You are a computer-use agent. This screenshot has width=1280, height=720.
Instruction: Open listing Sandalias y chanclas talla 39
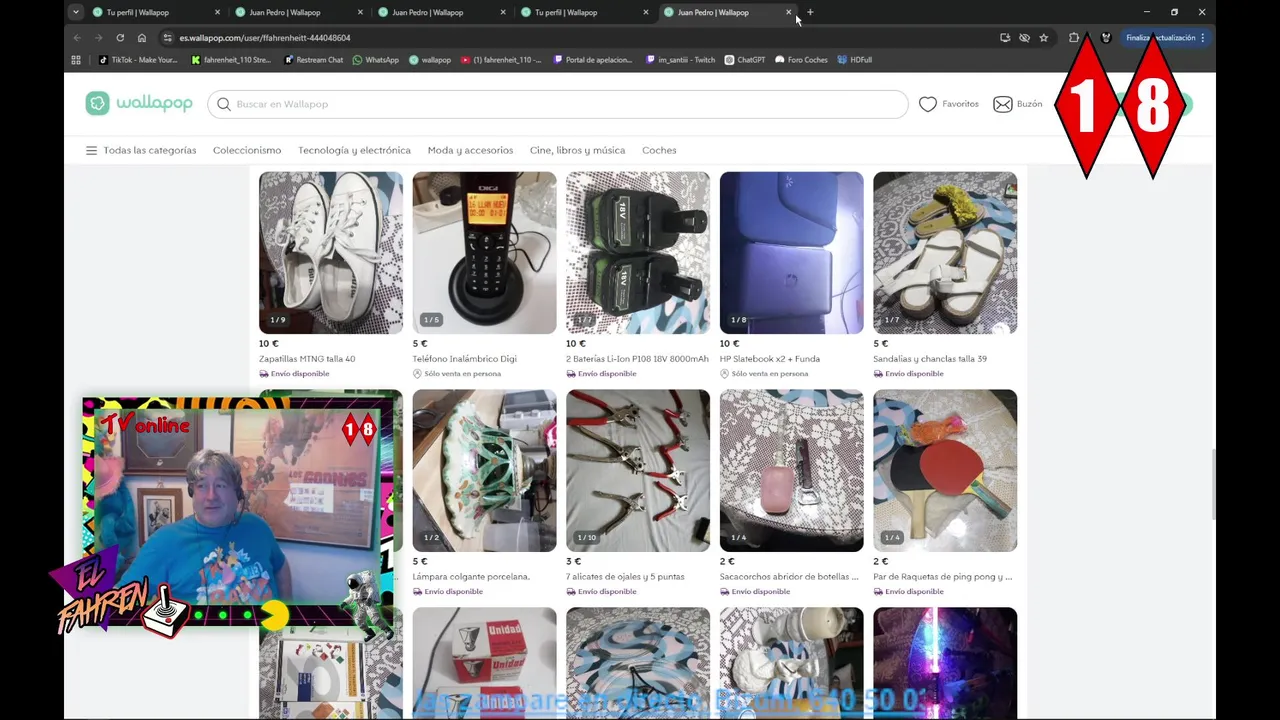[930, 359]
